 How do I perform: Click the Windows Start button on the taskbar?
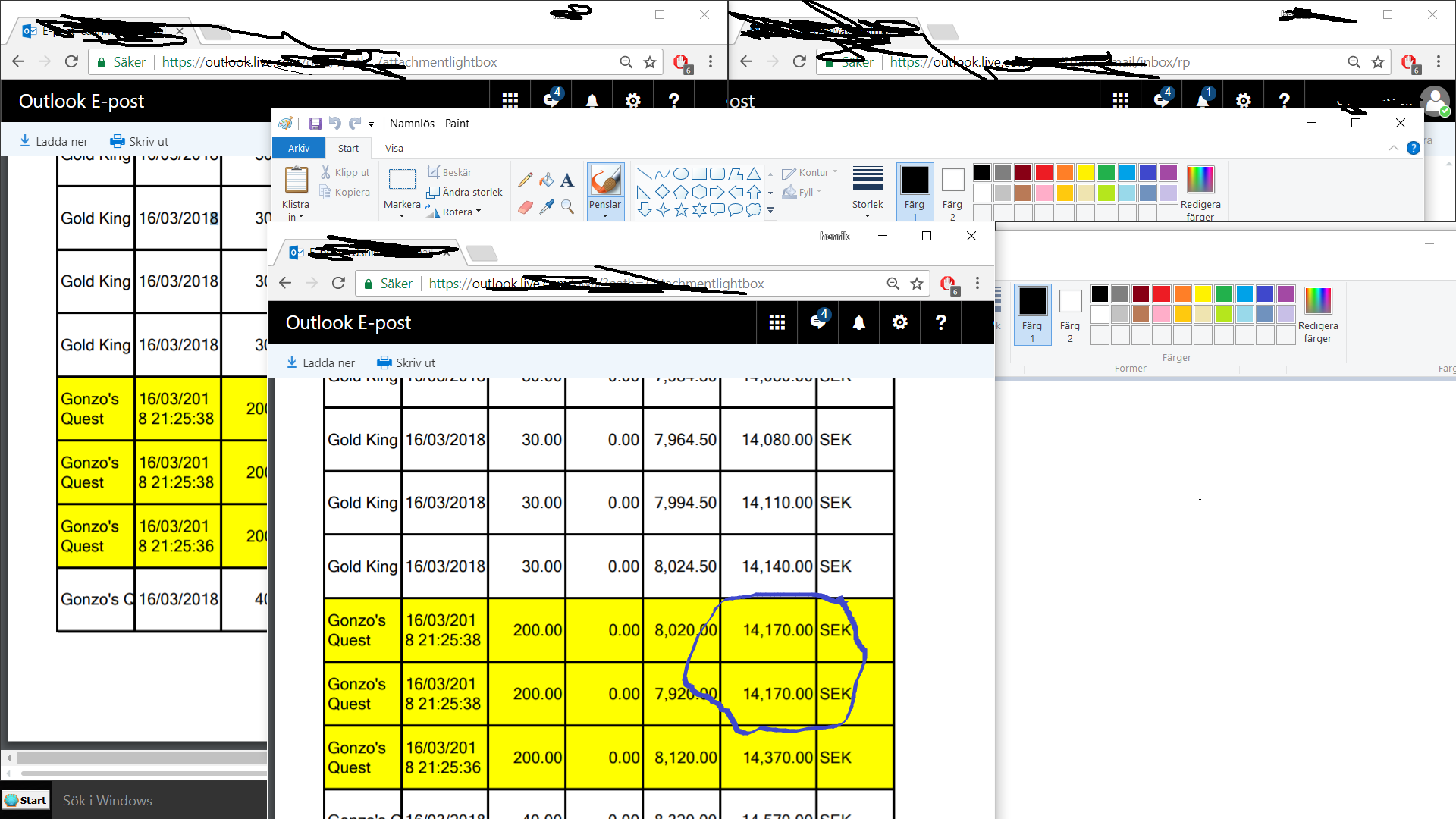pos(26,800)
